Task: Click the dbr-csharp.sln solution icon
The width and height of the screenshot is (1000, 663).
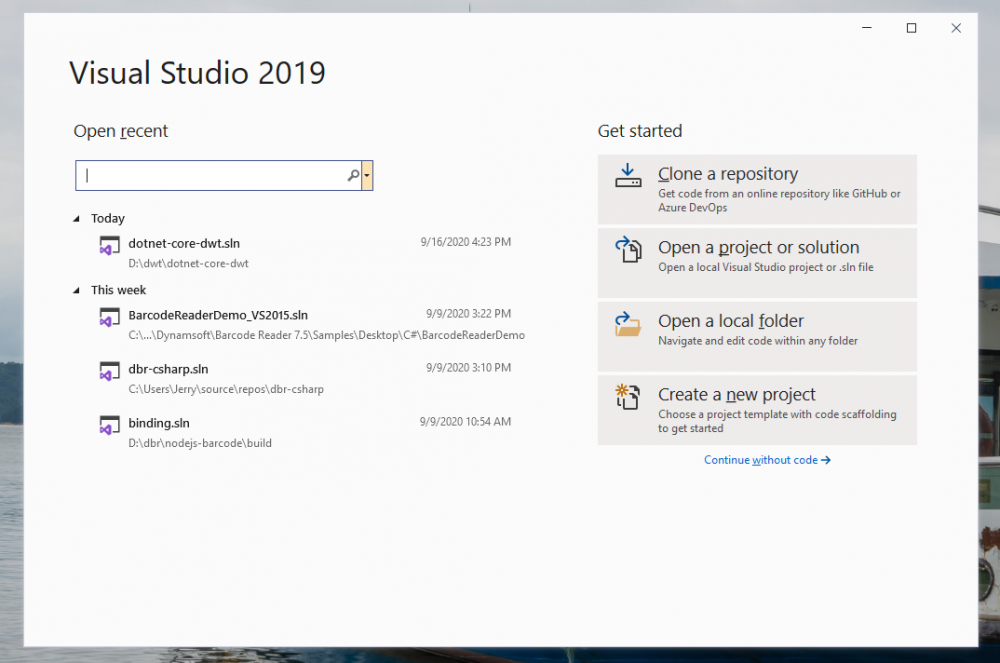Action: [109, 372]
